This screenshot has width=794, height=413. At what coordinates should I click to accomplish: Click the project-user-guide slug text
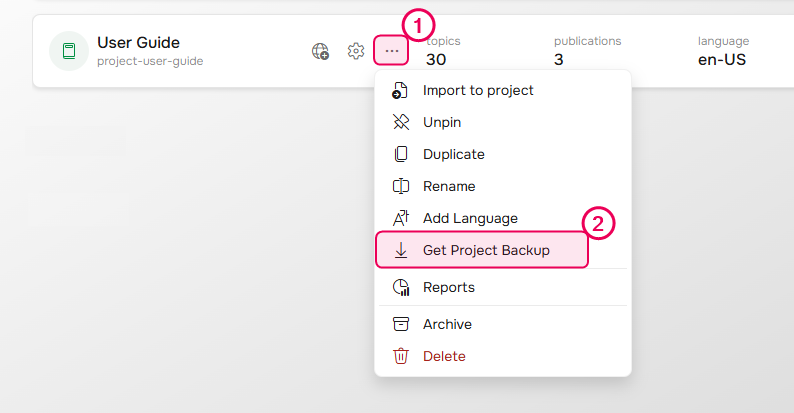pyautogui.click(x=150, y=61)
